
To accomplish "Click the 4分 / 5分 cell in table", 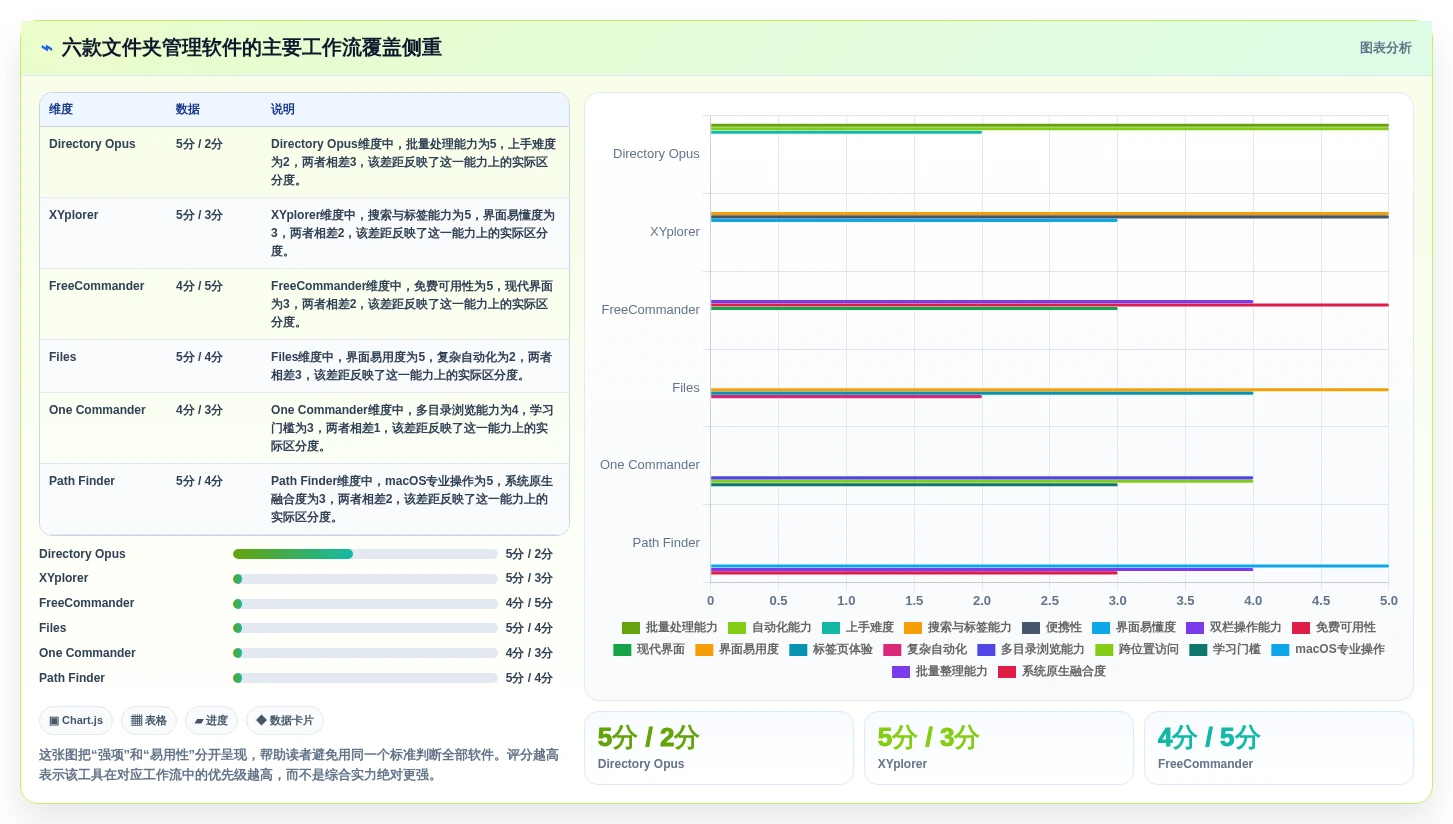I will click(x=199, y=286).
